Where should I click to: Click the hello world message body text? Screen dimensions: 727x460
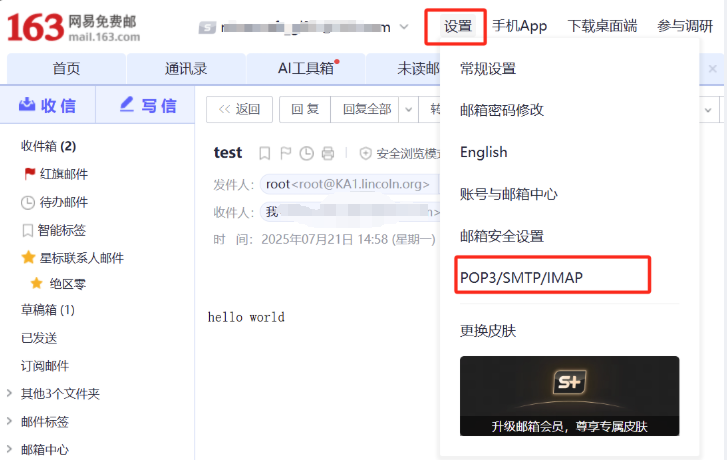(246, 317)
